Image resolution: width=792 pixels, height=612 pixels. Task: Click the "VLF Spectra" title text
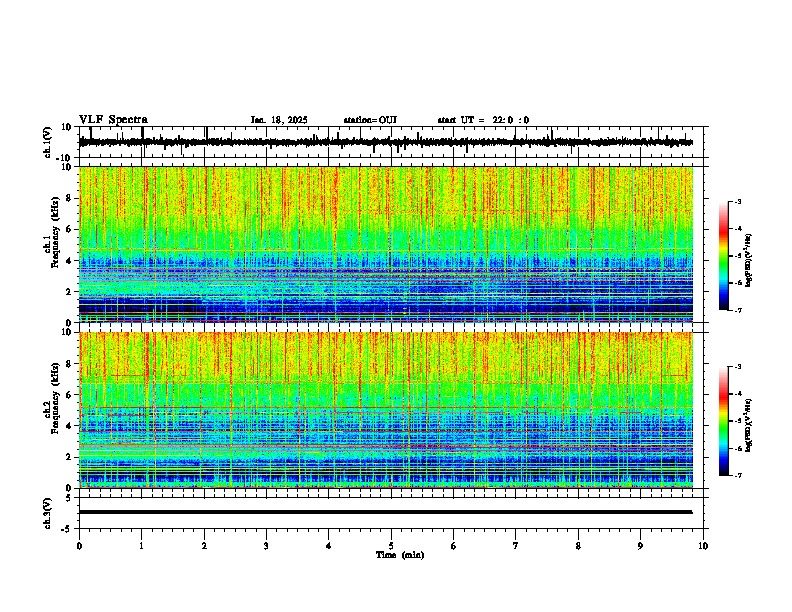pos(113,120)
